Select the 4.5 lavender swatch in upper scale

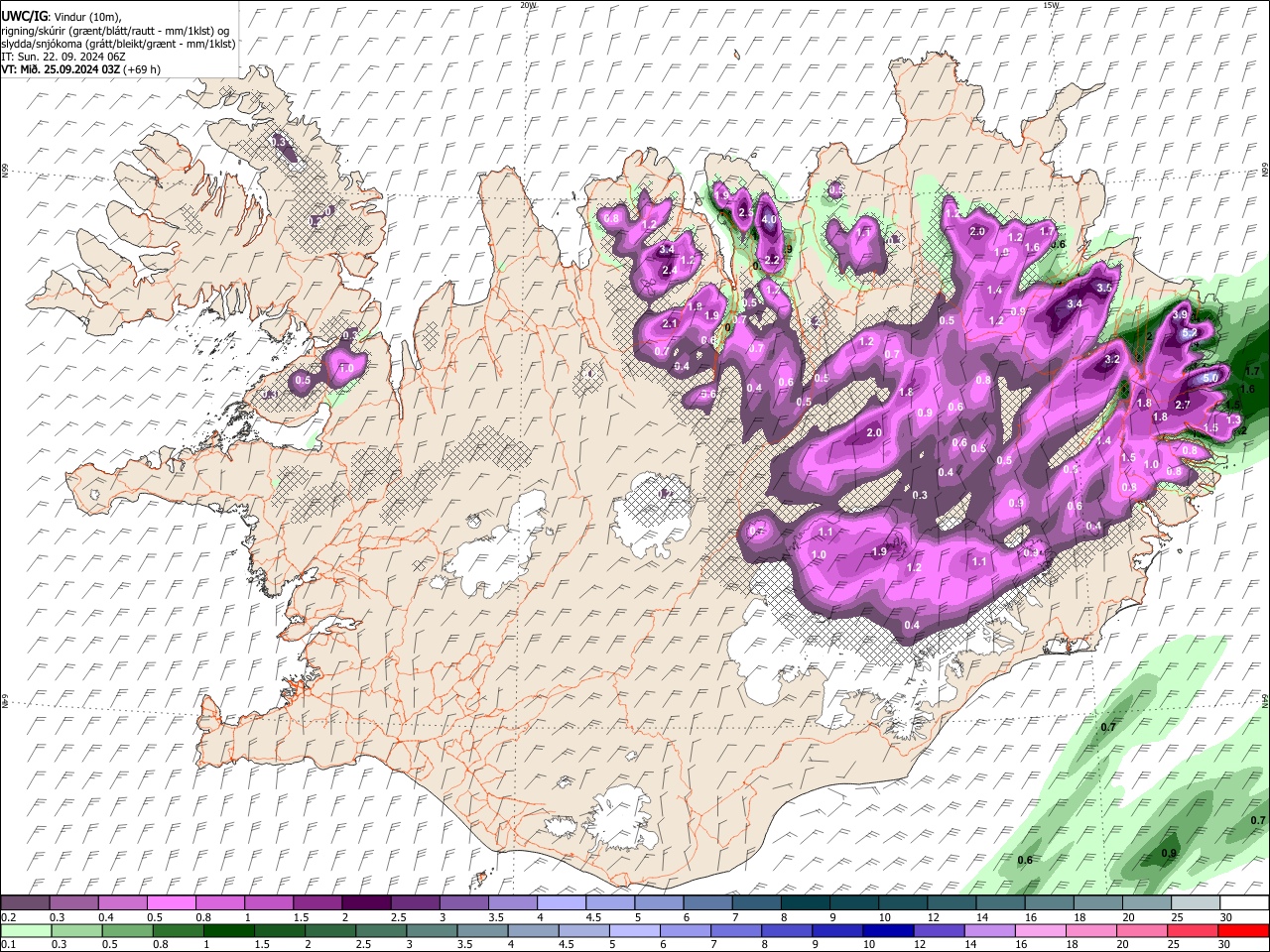click(x=611, y=902)
